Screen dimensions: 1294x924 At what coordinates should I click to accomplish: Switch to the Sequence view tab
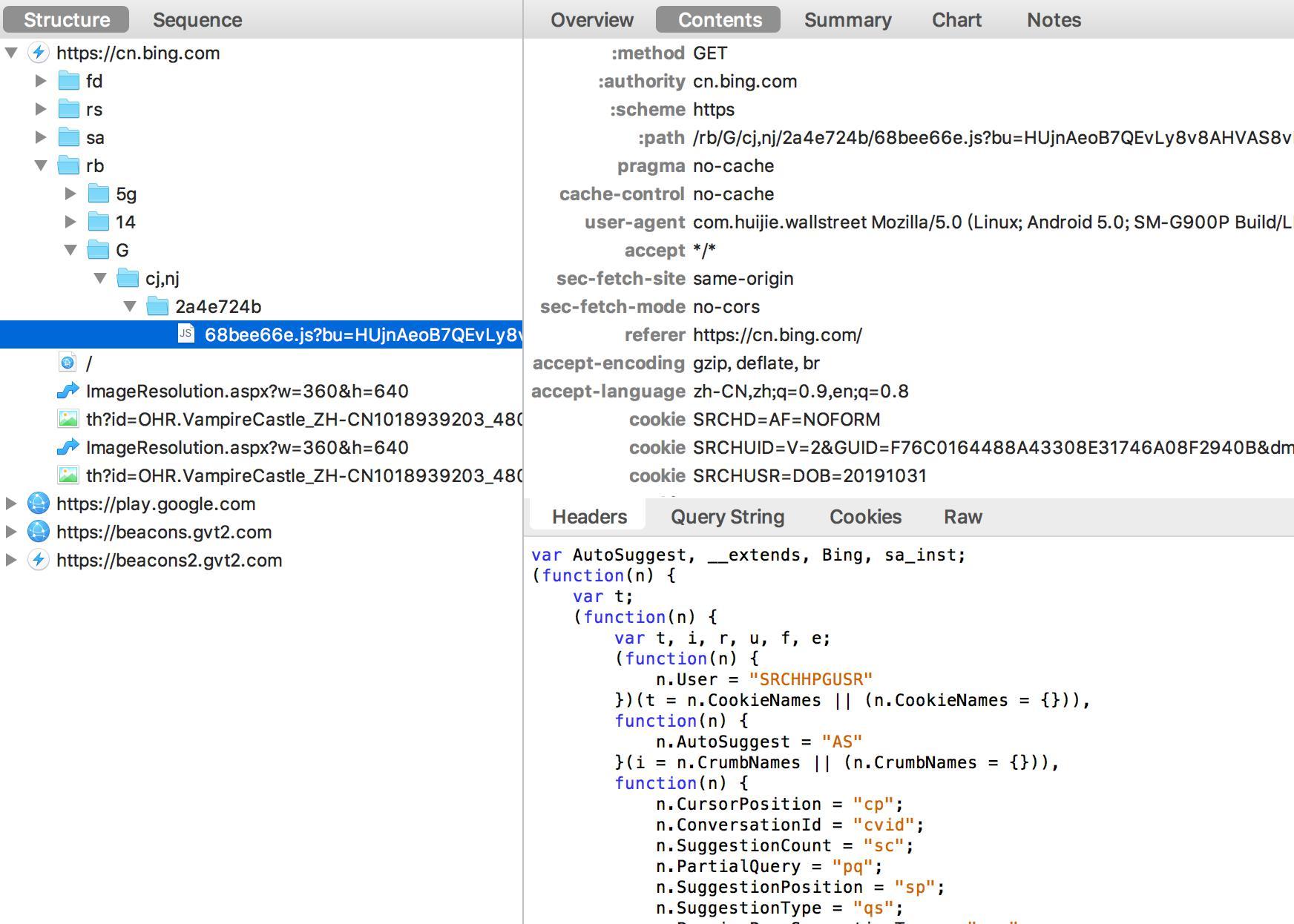pos(197,20)
